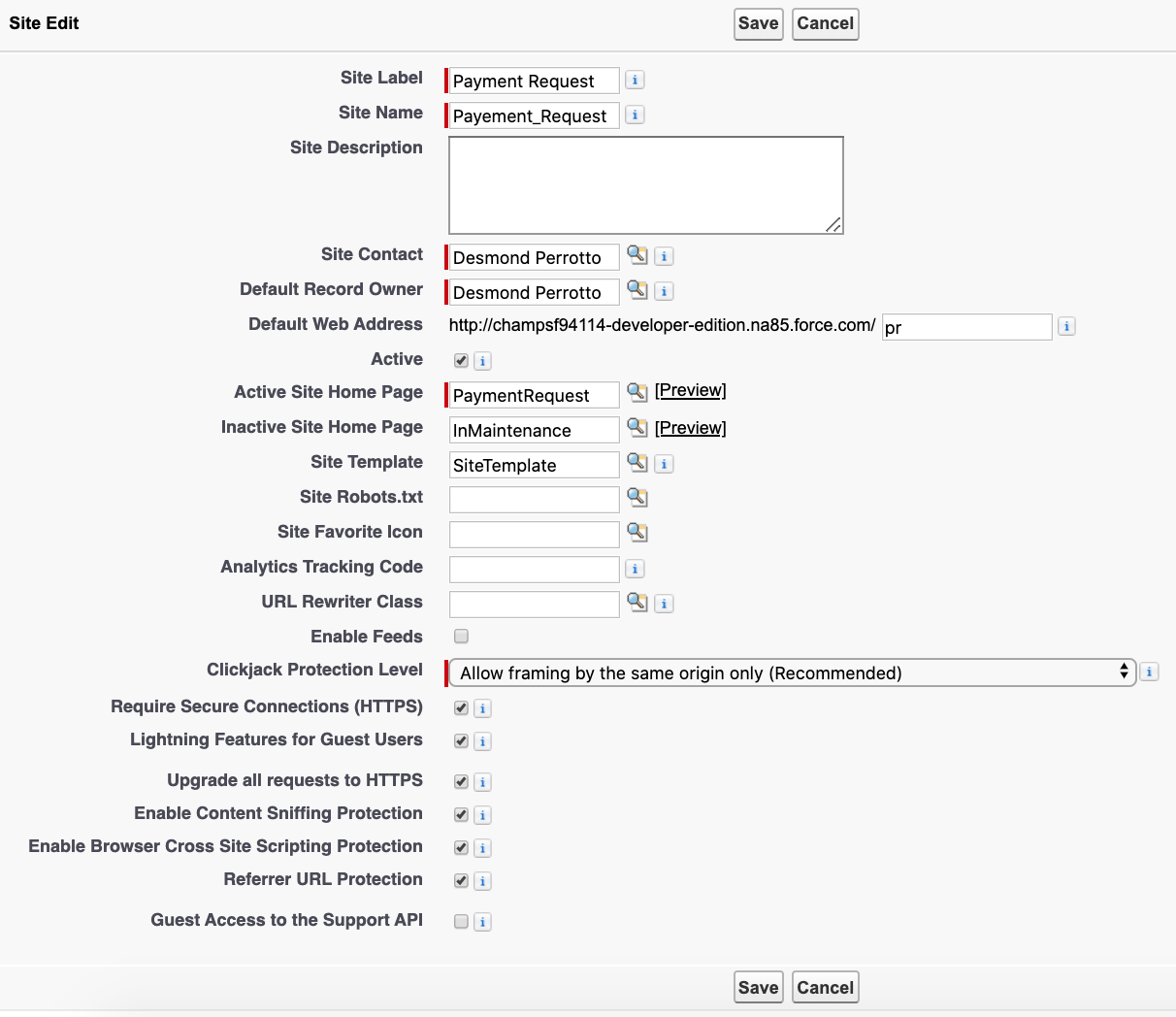Open the Site Contact lookup search
This screenshot has height=1017, width=1176.
pos(638,256)
